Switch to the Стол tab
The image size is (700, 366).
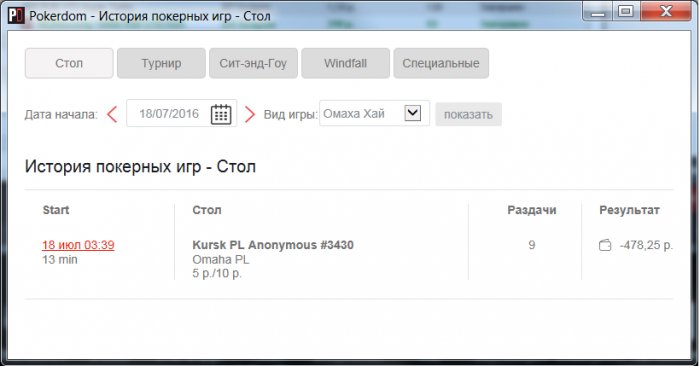tap(69, 63)
